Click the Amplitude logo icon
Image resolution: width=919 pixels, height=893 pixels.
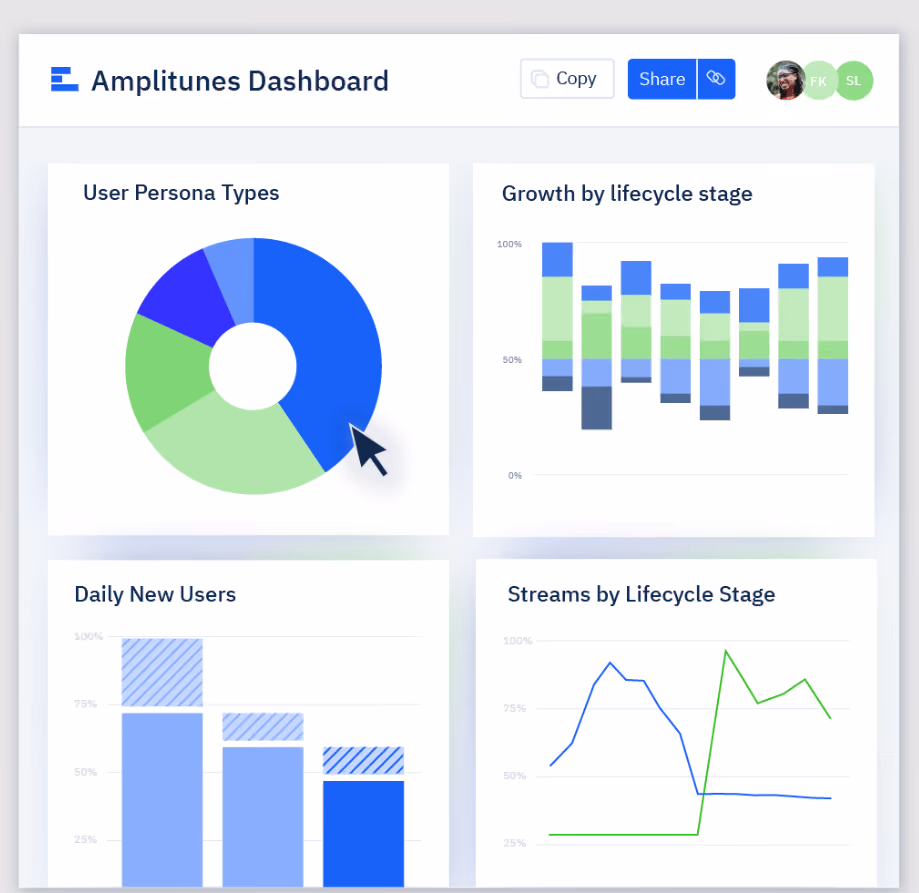tap(64, 80)
